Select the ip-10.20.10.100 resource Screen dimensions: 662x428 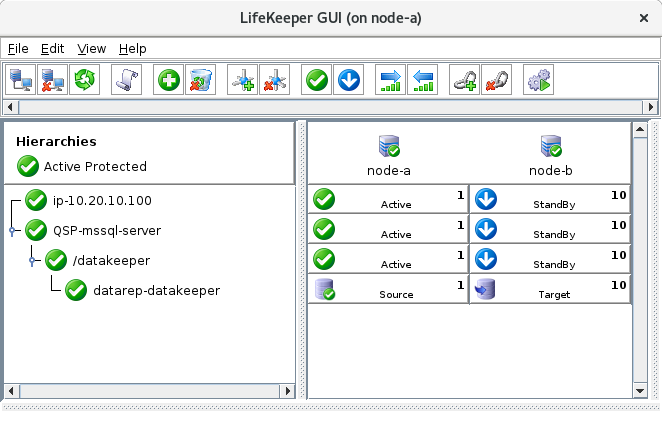(102, 201)
